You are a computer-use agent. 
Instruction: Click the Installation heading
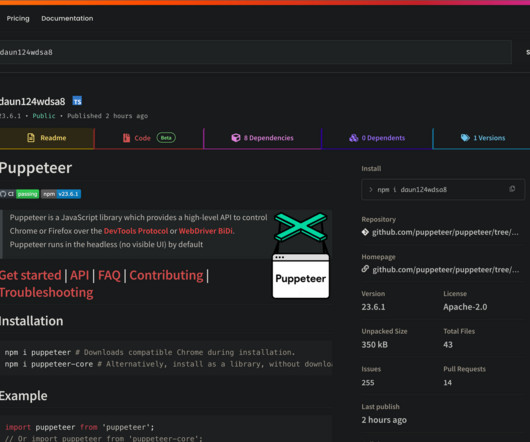tap(31, 321)
